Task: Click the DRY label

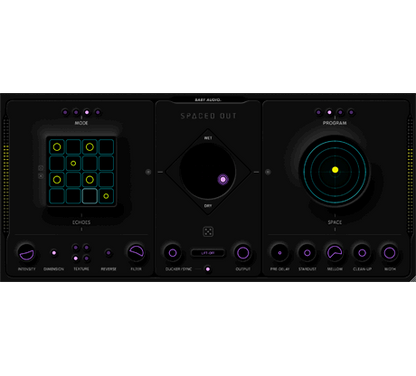Action: point(208,206)
